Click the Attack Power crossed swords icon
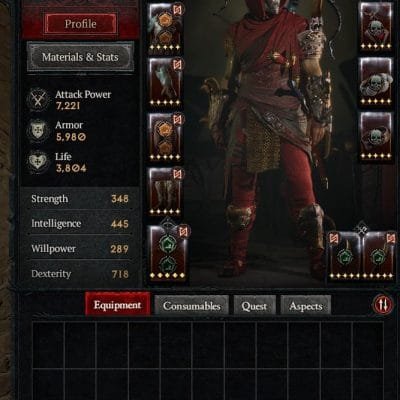 tap(38, 100)
